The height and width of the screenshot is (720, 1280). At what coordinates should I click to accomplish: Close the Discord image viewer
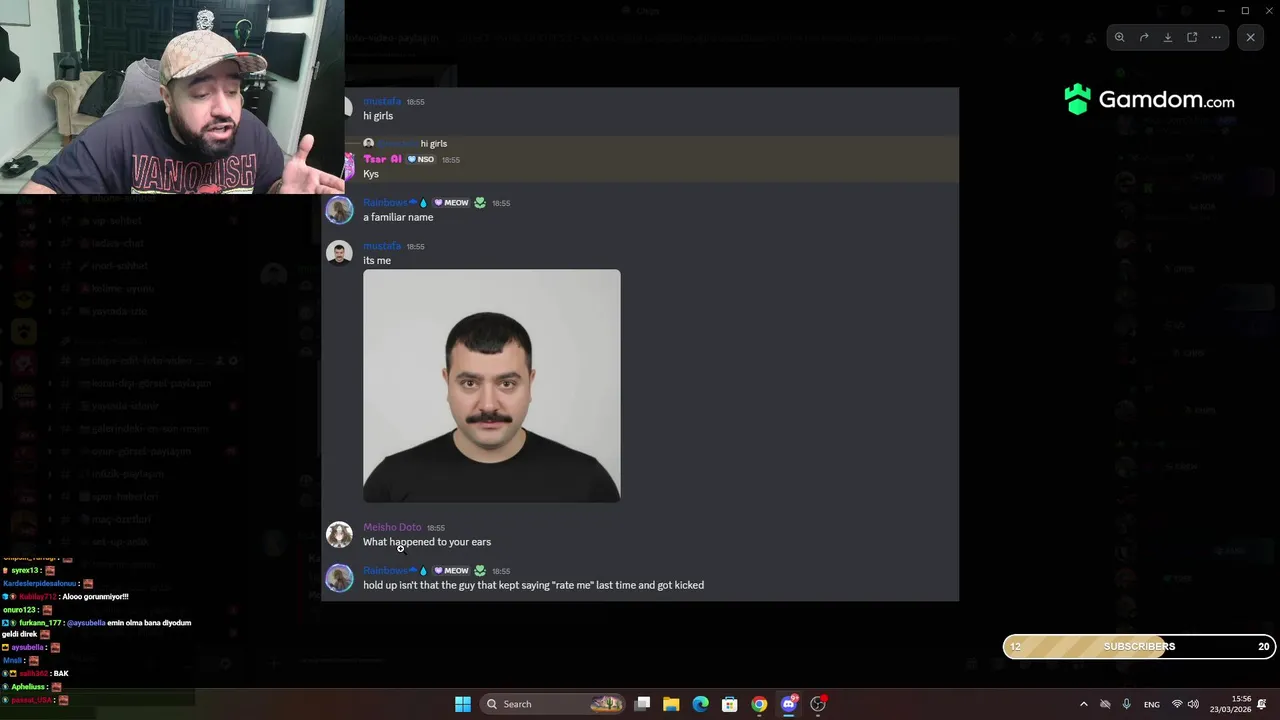click(1250, 37)
